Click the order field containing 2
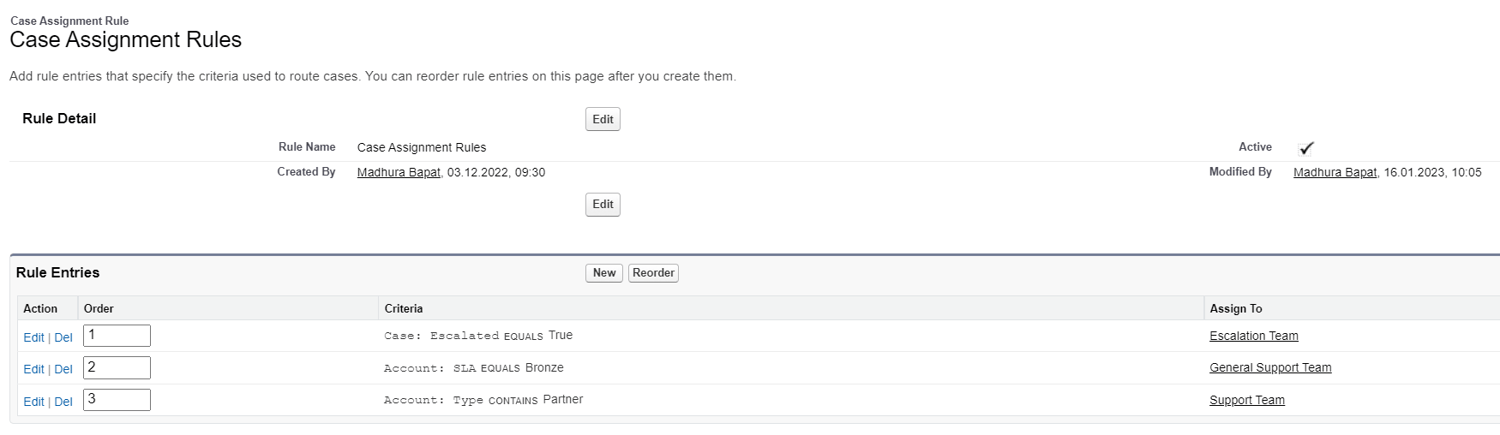 [117, 368]
